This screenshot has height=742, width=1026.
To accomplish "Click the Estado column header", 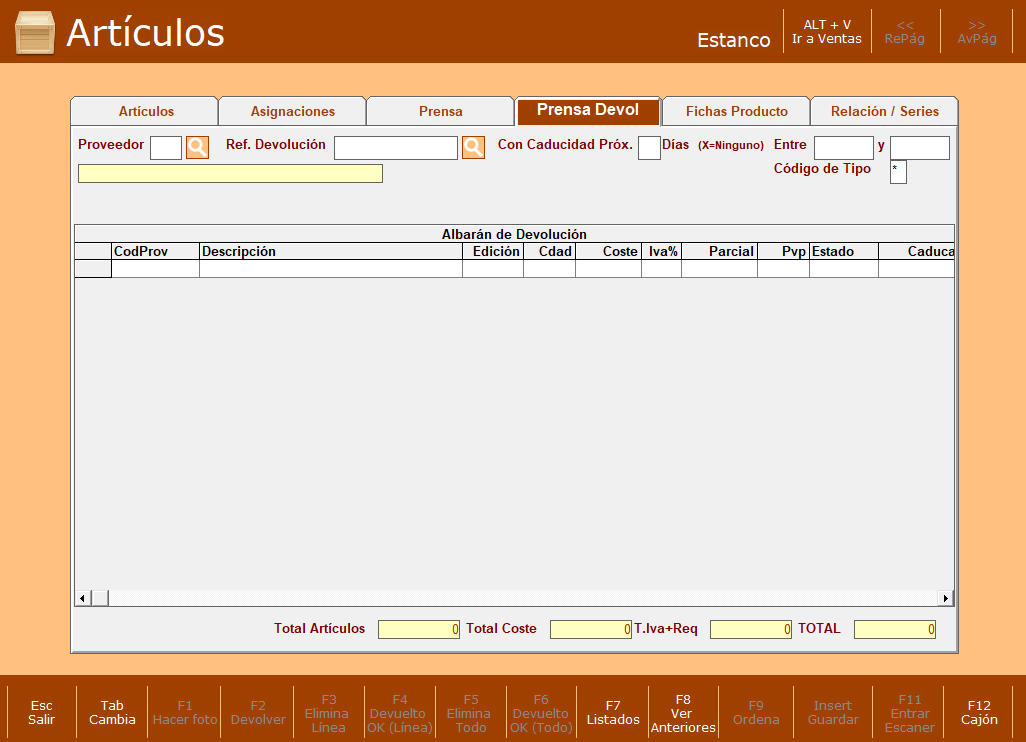I will pyautogui.click(x=843, y=251).
